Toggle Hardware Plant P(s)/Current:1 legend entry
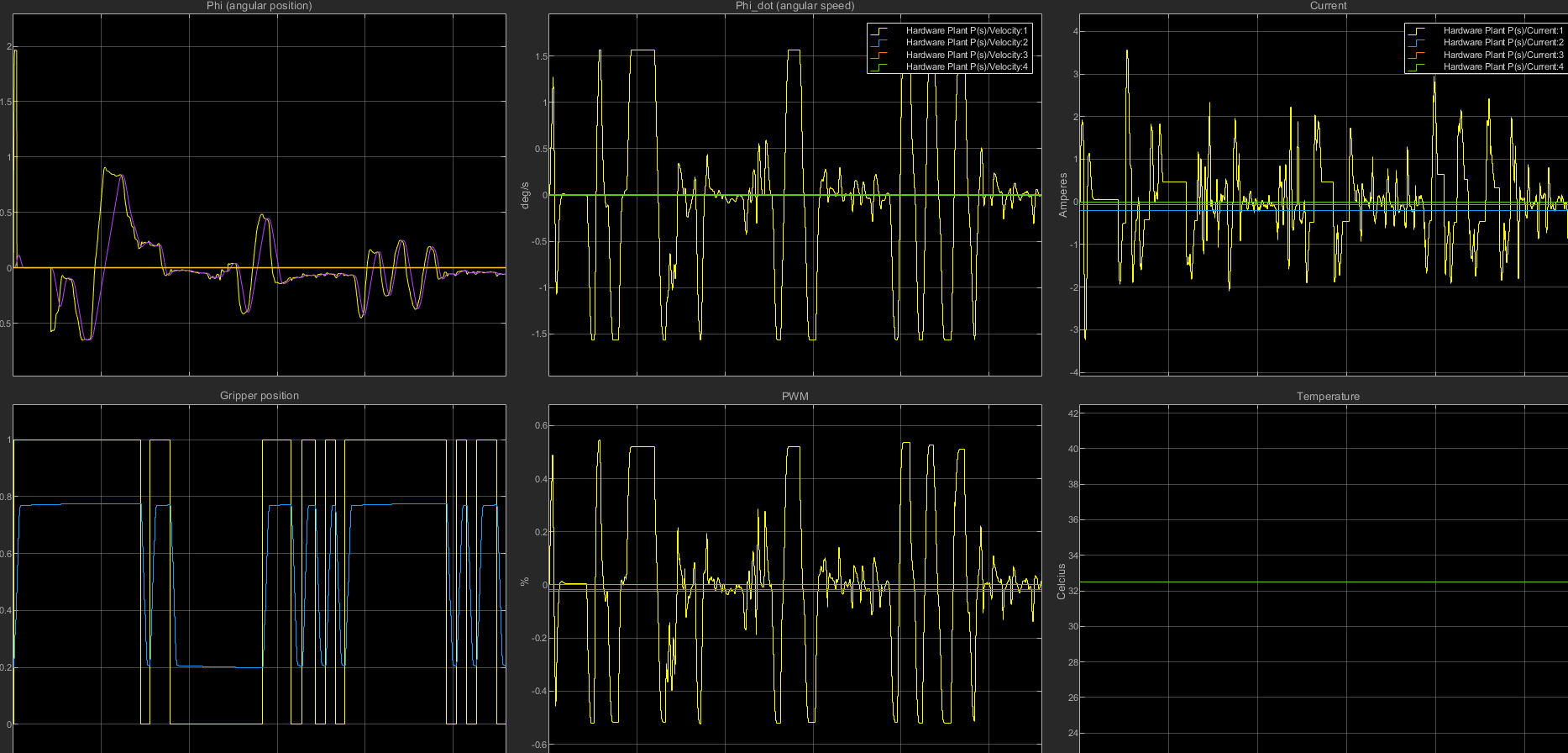Screen dimensions: 1568x753 coord(1486,30)
